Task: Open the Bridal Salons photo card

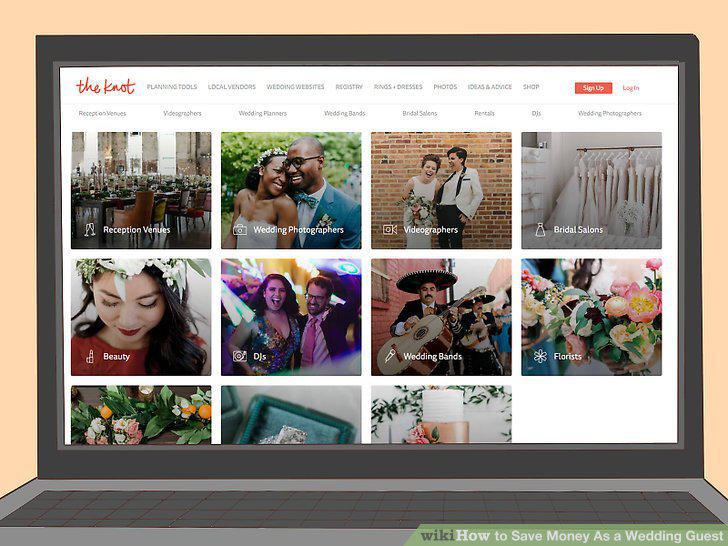Action: pyautogui.click(x=592, y=190)
